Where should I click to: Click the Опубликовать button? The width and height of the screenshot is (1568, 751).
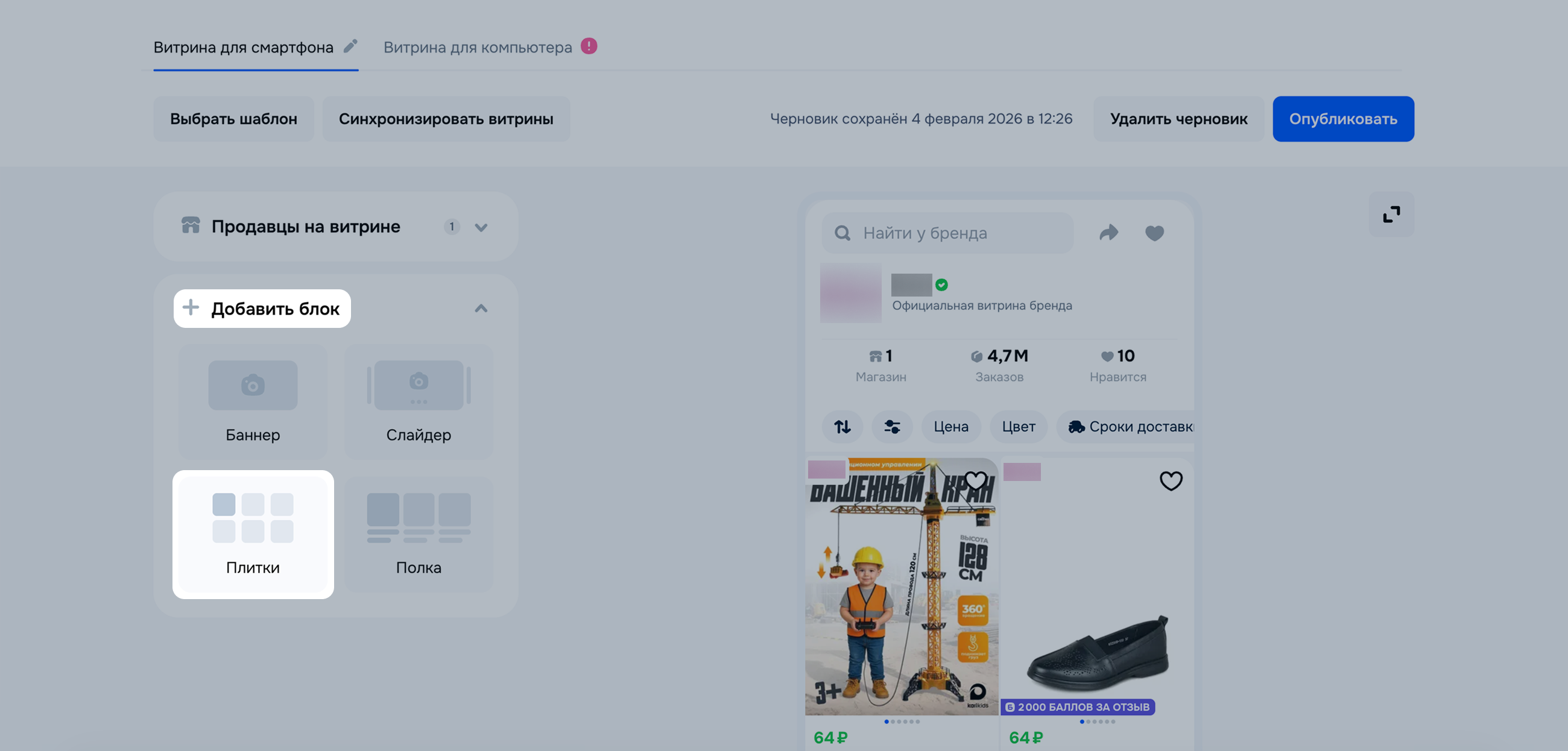(x=1343, y=119)
